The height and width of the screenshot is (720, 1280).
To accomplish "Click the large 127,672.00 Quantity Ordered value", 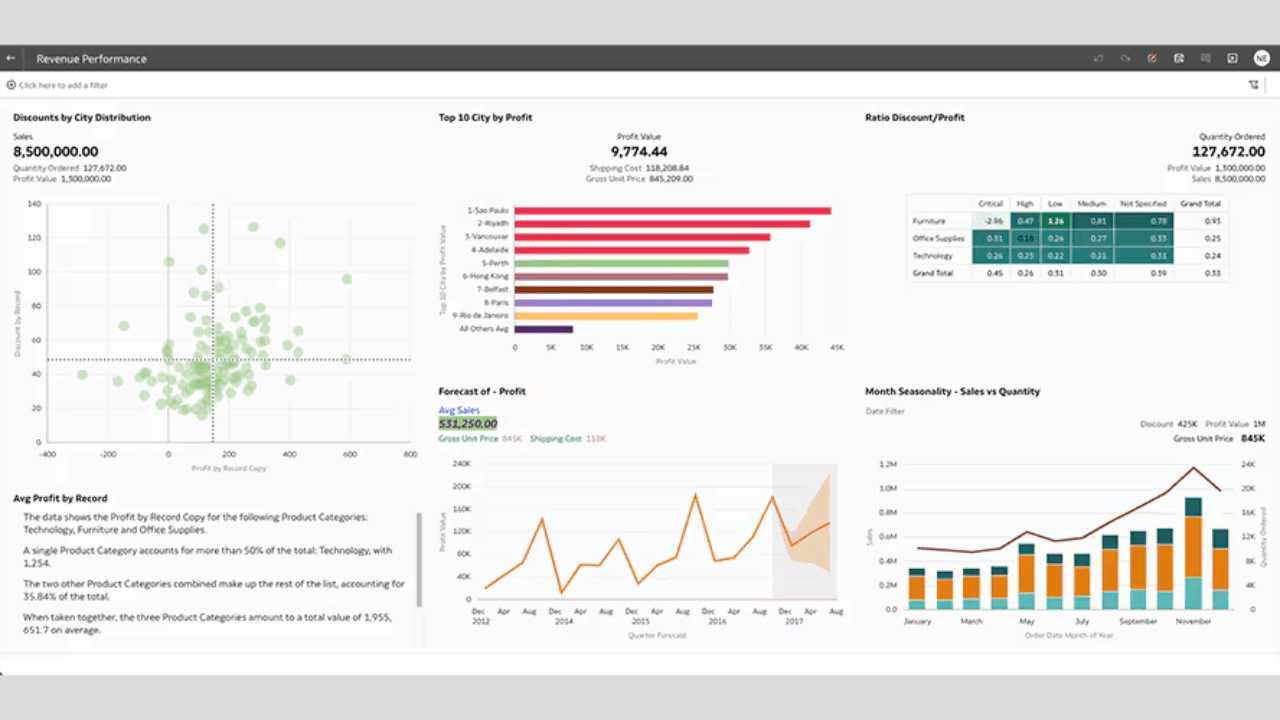I will 1229,152.
